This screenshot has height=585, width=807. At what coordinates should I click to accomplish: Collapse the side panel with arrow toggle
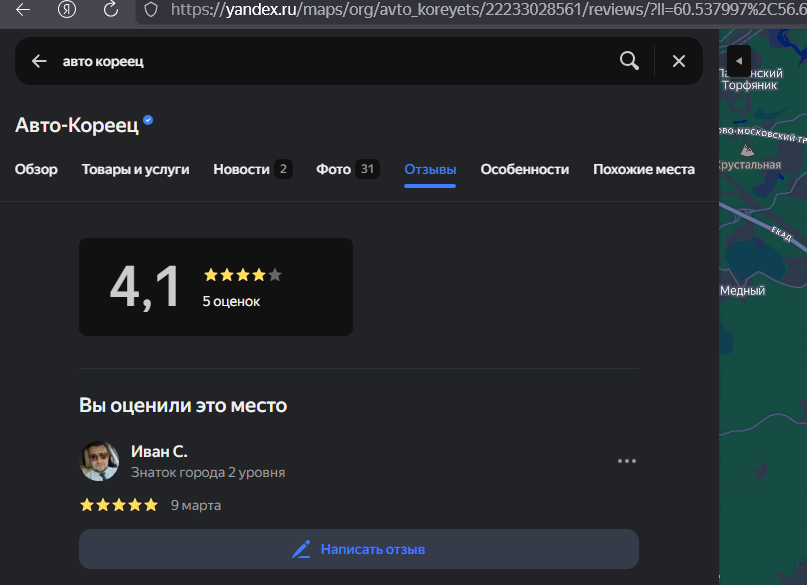point(739,61)
